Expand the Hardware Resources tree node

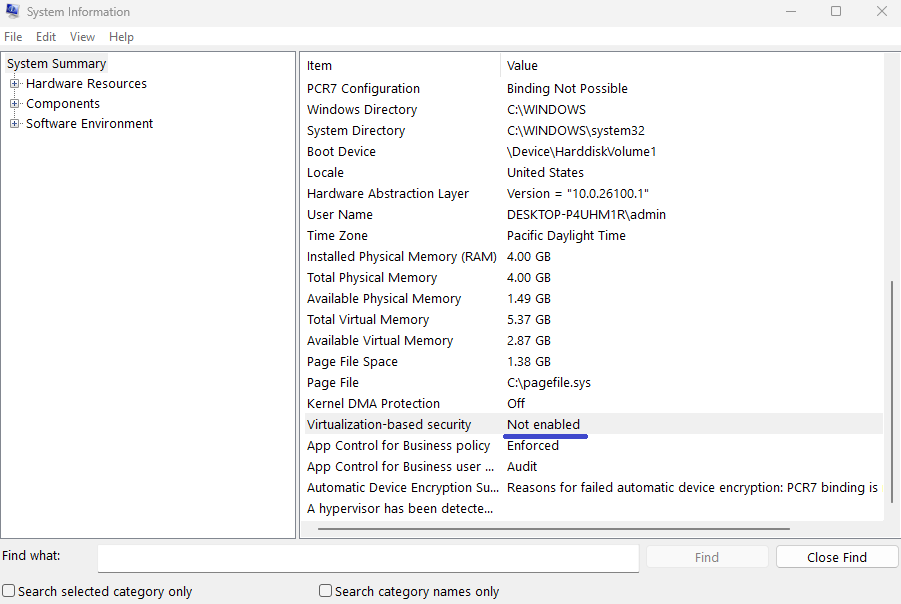coord(15,84)
